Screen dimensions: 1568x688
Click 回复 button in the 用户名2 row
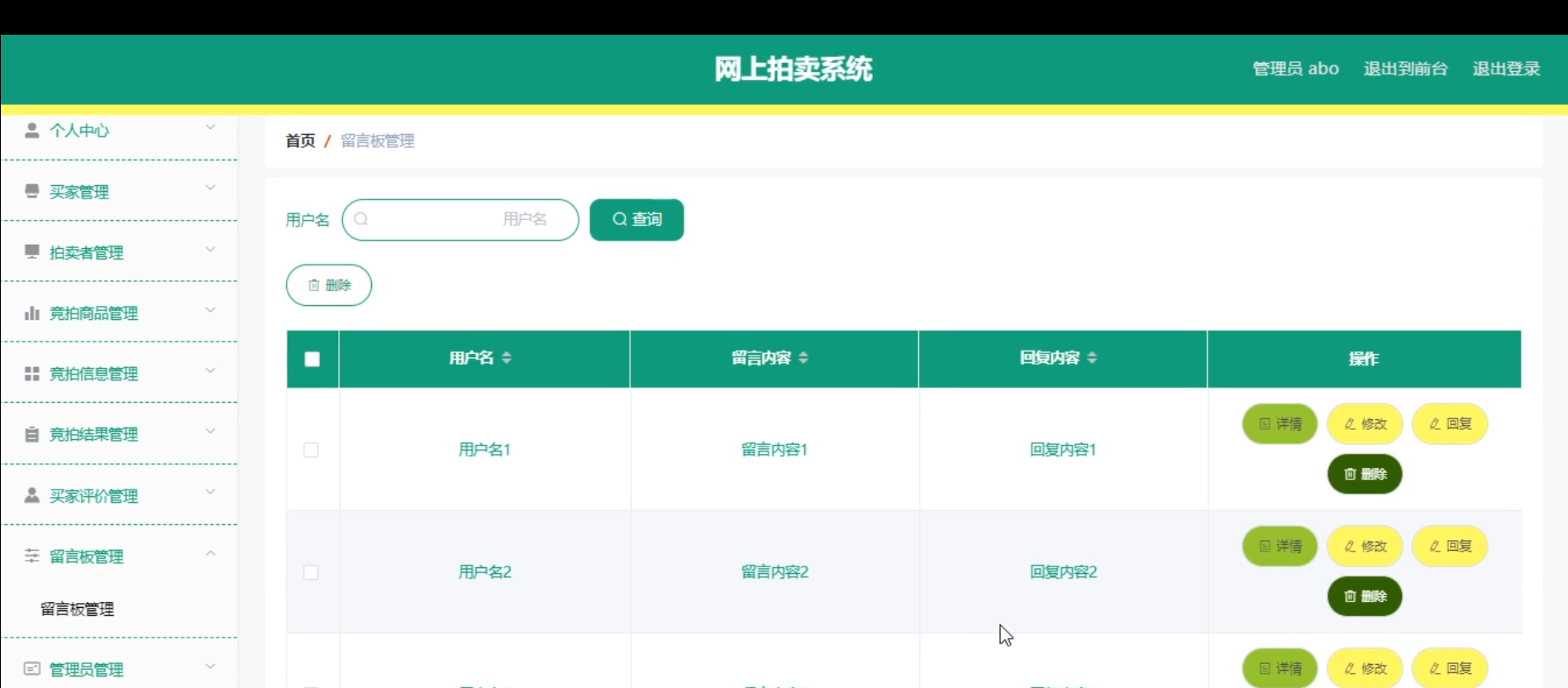coord(1450,547)
